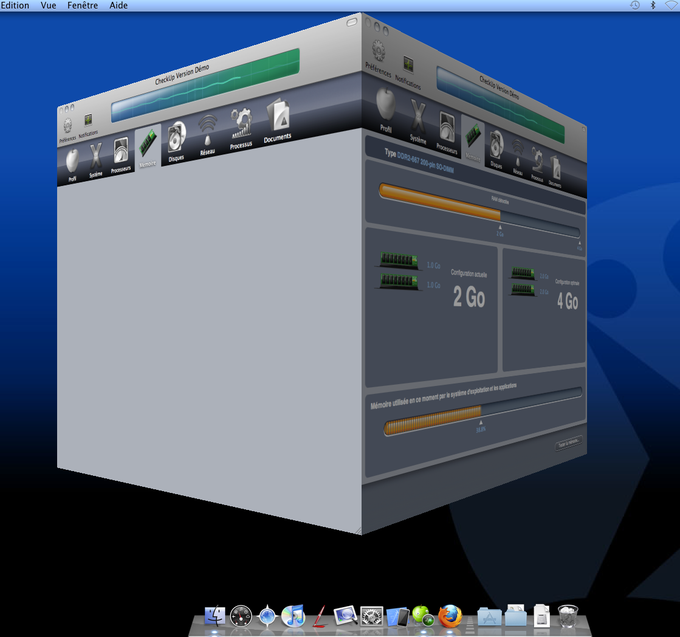Viewport: 680px width, 637px height.
Task: Open the Fenêtre menu
Action: [82, 5]
